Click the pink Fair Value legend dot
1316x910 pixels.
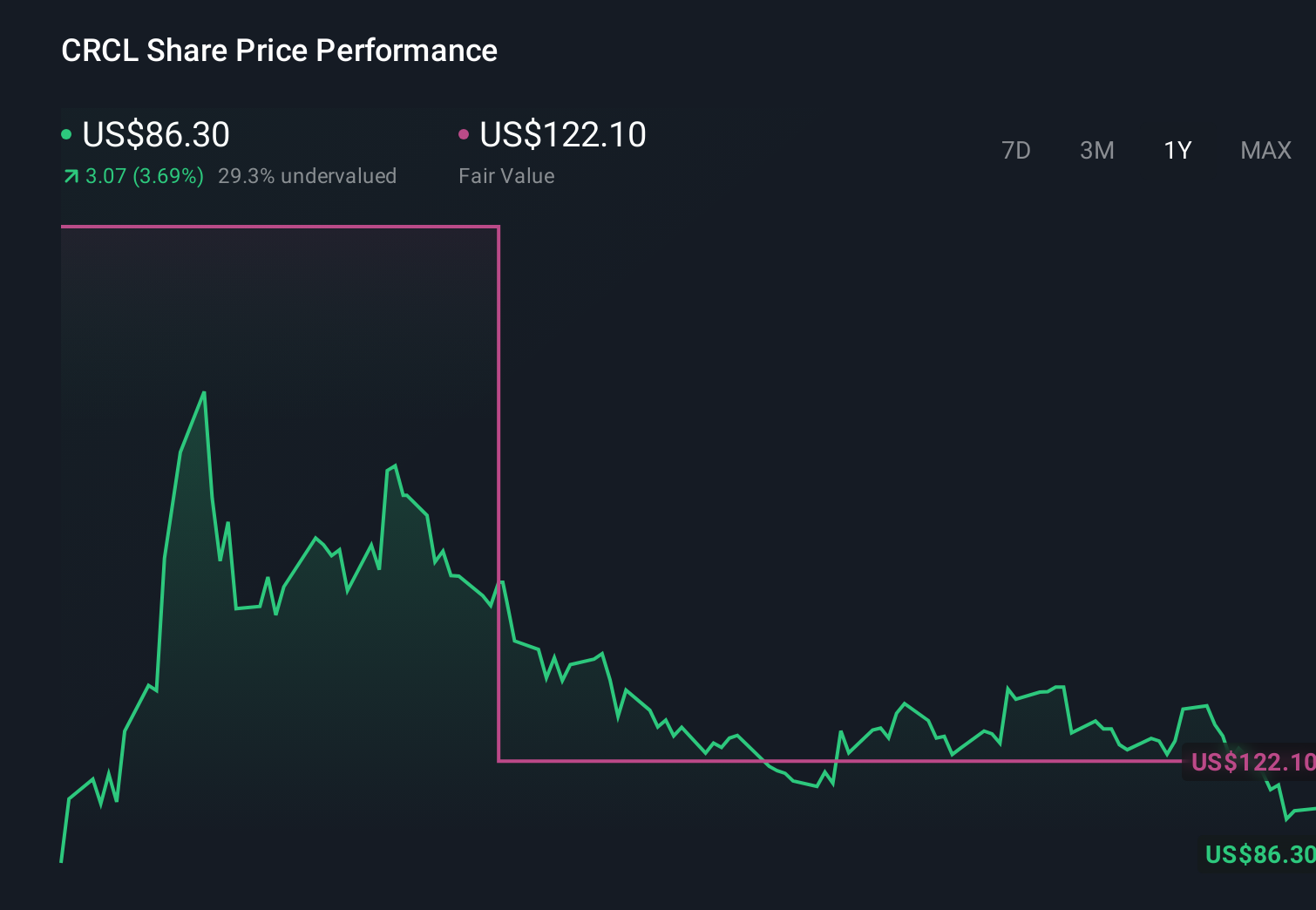tap(465, 133)
